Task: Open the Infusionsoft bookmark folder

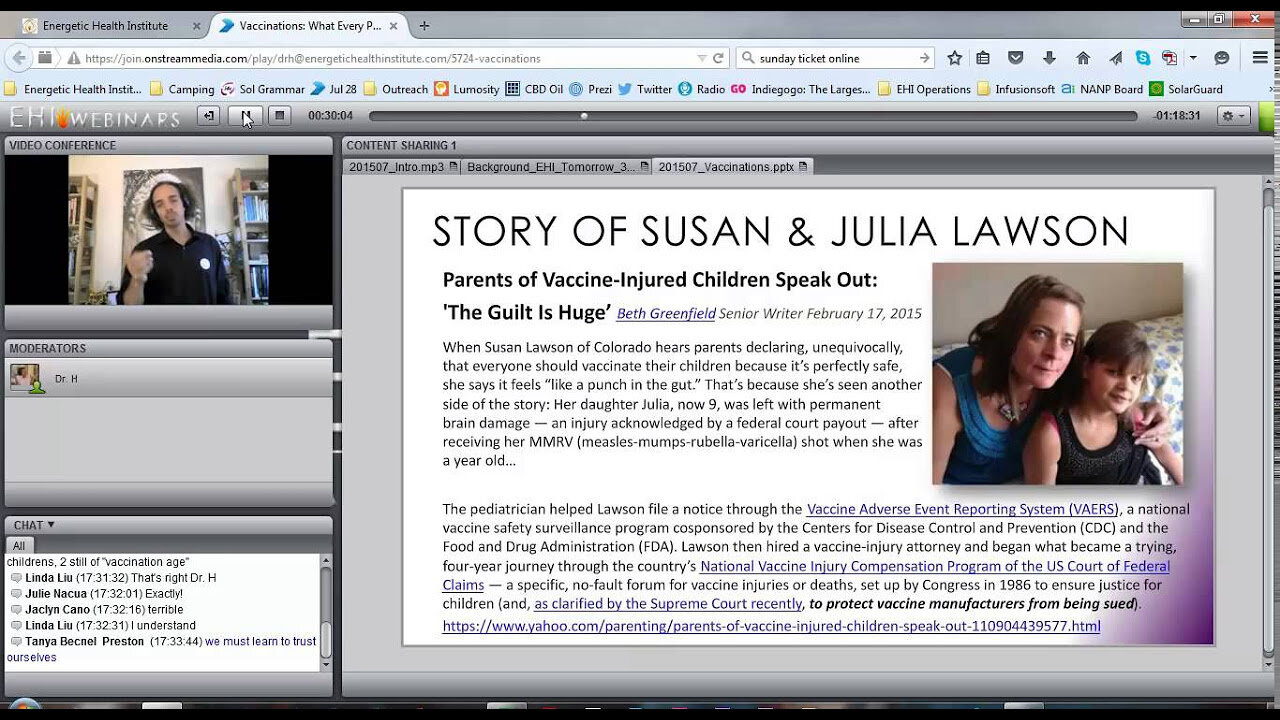Action: (1016, 89)
